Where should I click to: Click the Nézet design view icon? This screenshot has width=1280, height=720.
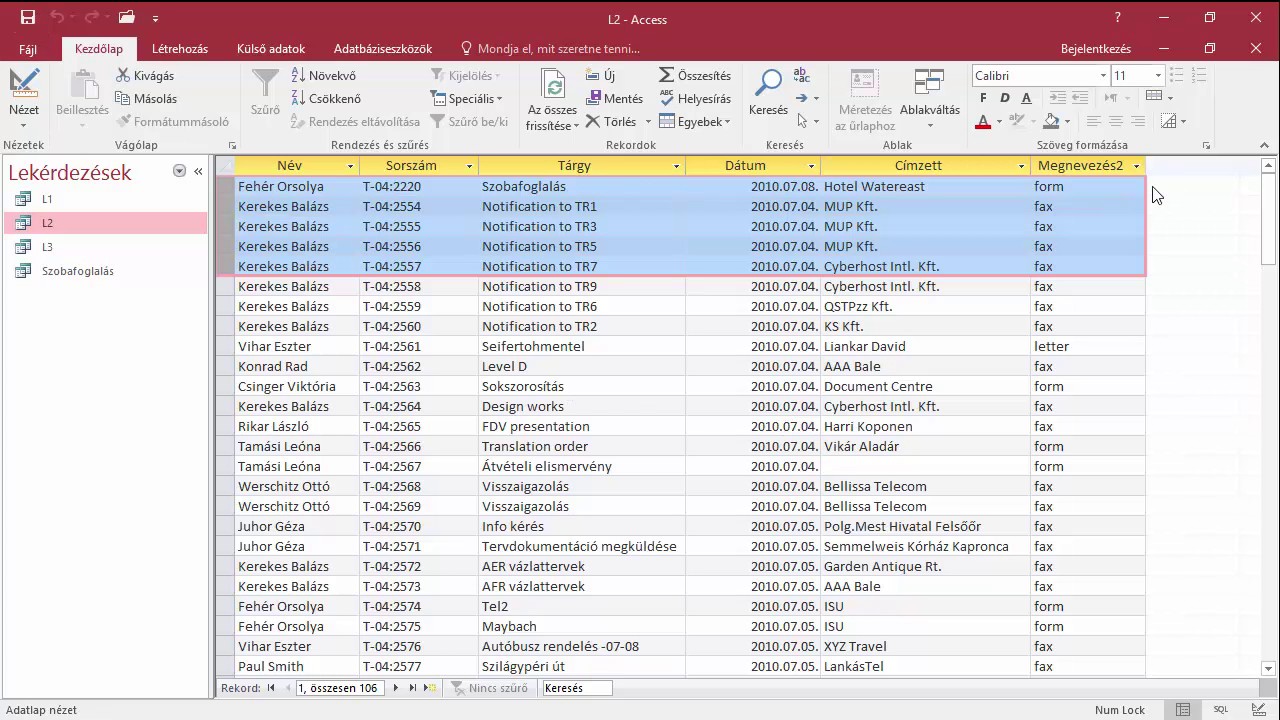click(24, 84)
